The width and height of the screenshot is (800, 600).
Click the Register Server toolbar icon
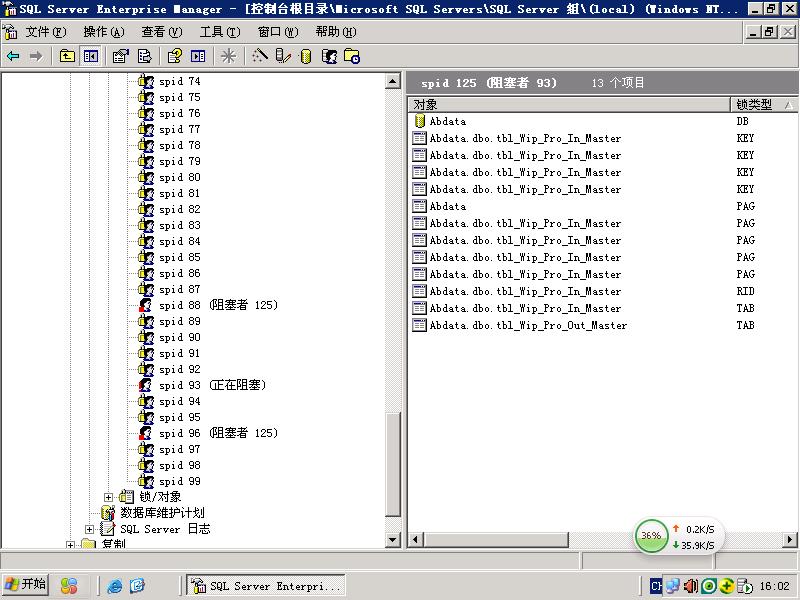[x=283, y=56]
